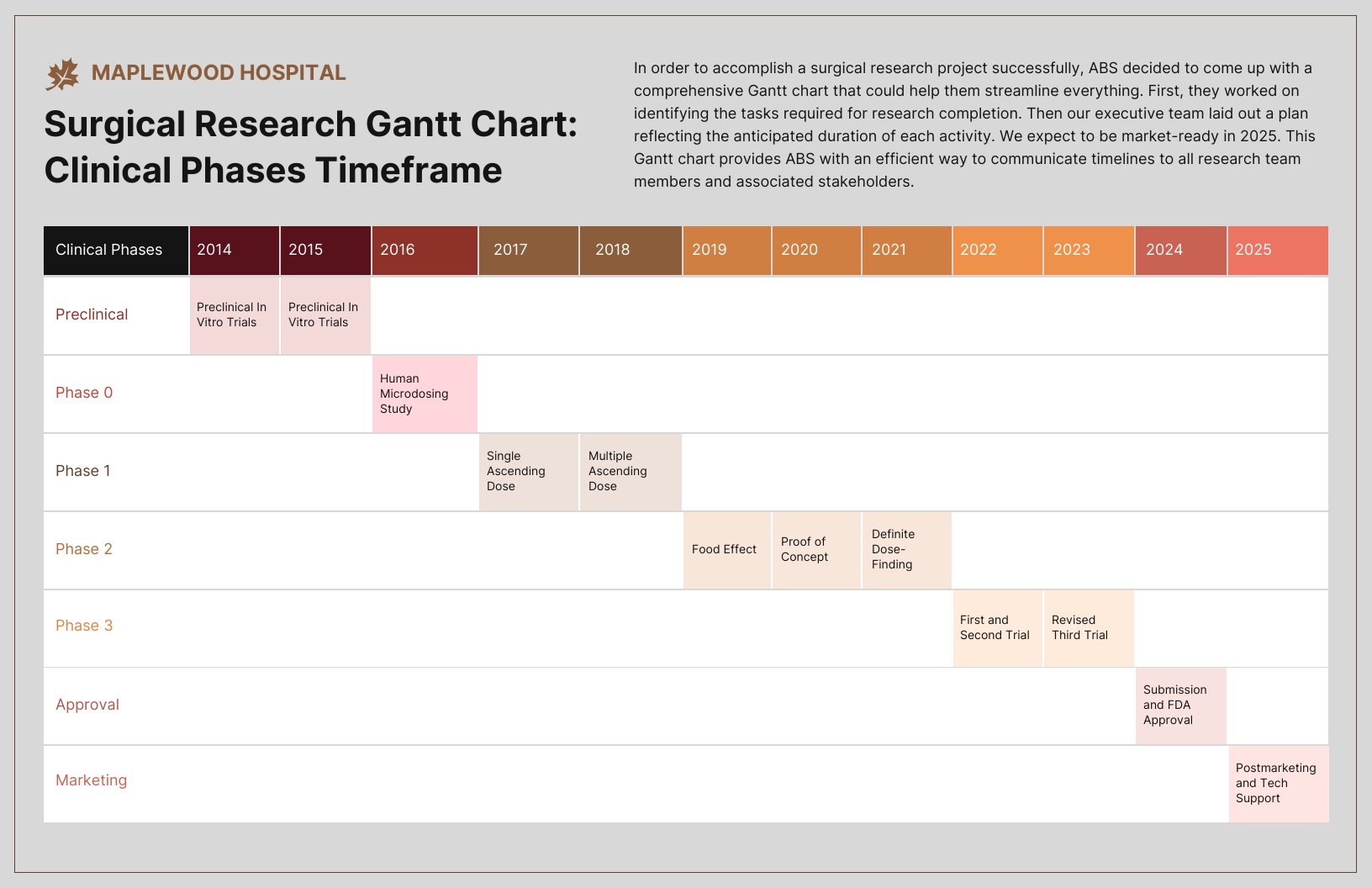Select the Human Microdosing Study bar
This screenshot has width=1372, height=888.
click(x=425, y=394)
